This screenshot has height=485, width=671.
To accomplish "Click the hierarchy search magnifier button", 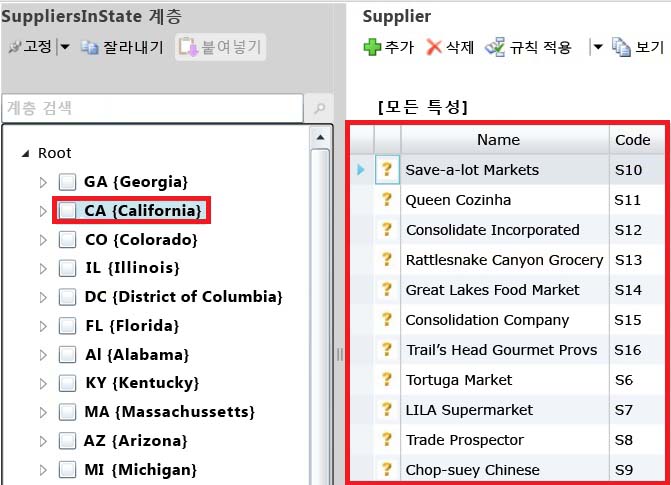I will 319,108.
